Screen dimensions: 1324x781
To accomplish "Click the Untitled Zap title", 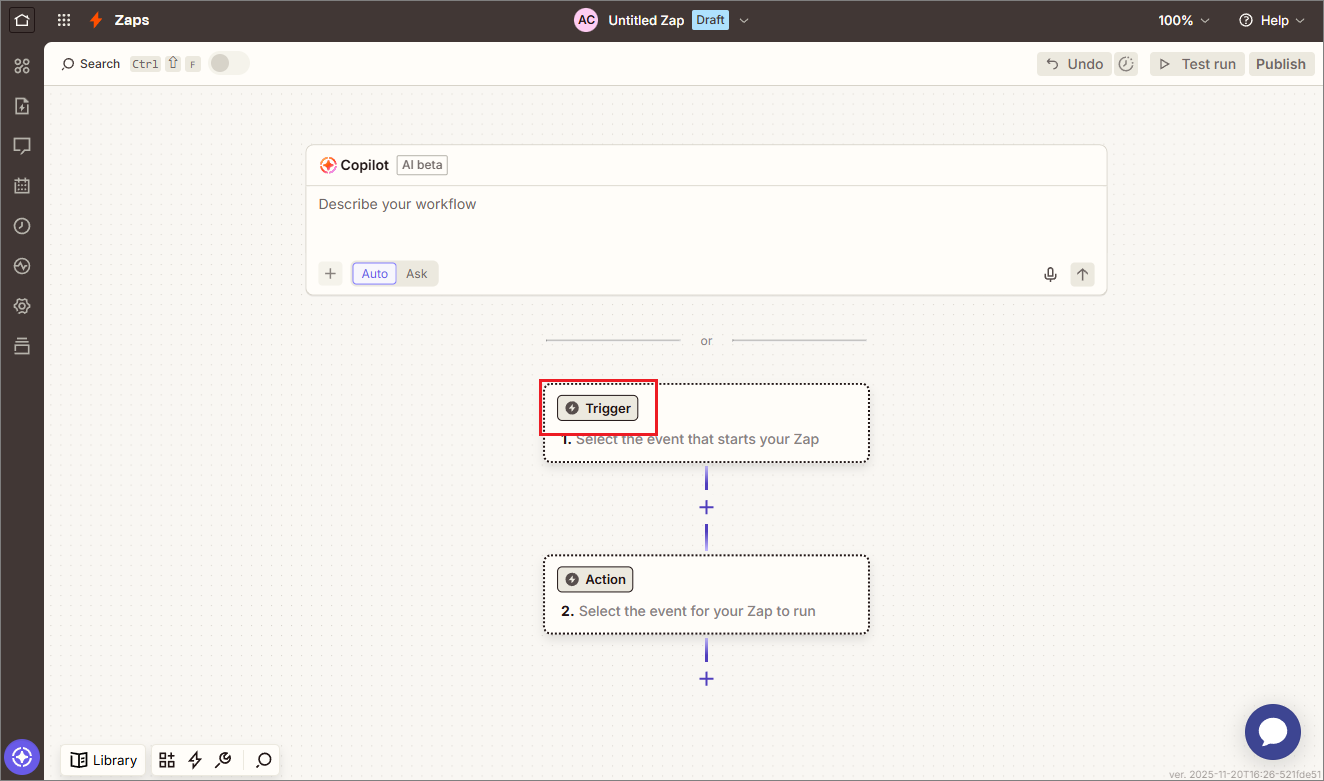I will [646, 20].
